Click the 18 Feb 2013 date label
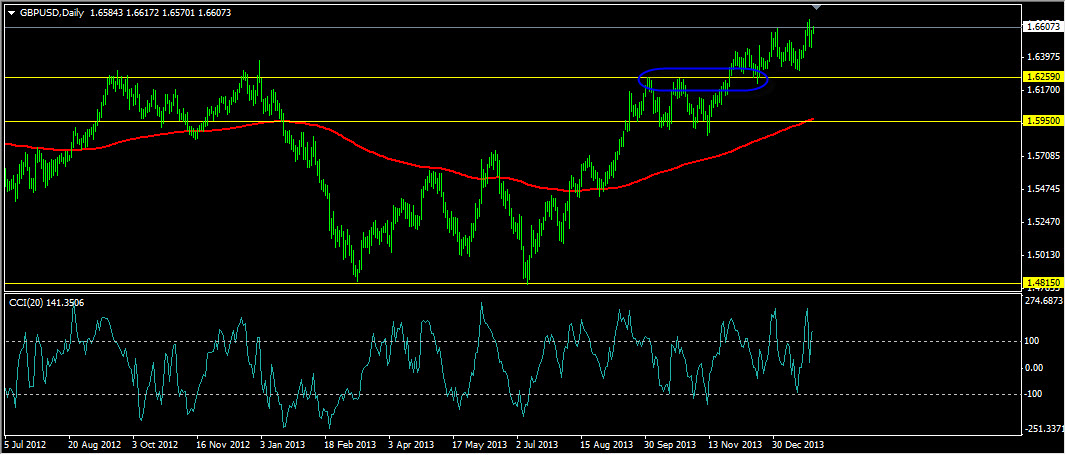 point(348,445)
